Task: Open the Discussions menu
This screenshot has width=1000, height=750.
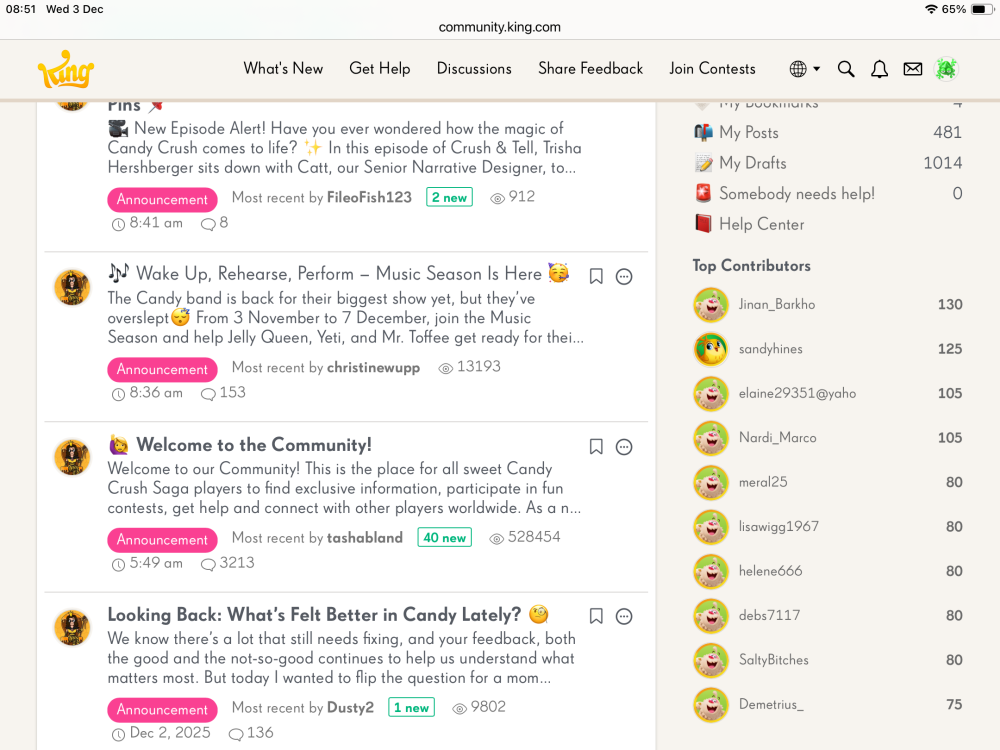Action: pyautogui.click(x=474, y=68)
